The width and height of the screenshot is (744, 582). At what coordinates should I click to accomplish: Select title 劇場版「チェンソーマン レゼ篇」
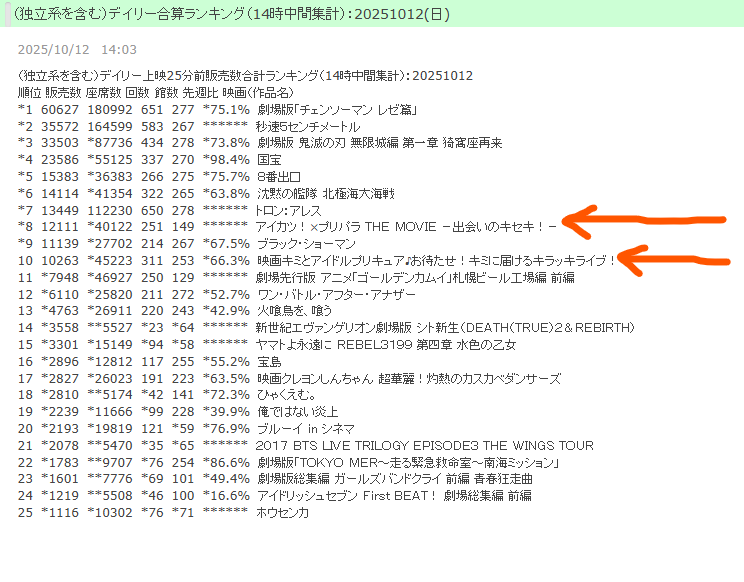tap(337, 110)
